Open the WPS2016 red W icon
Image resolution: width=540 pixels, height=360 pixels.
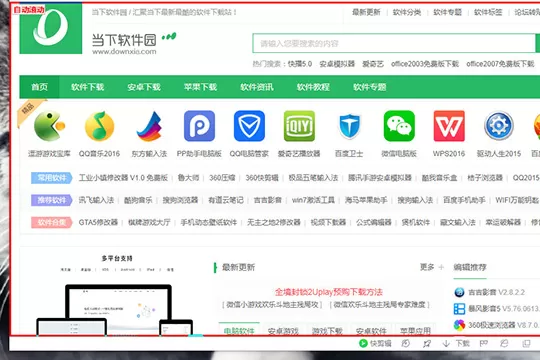449,126
